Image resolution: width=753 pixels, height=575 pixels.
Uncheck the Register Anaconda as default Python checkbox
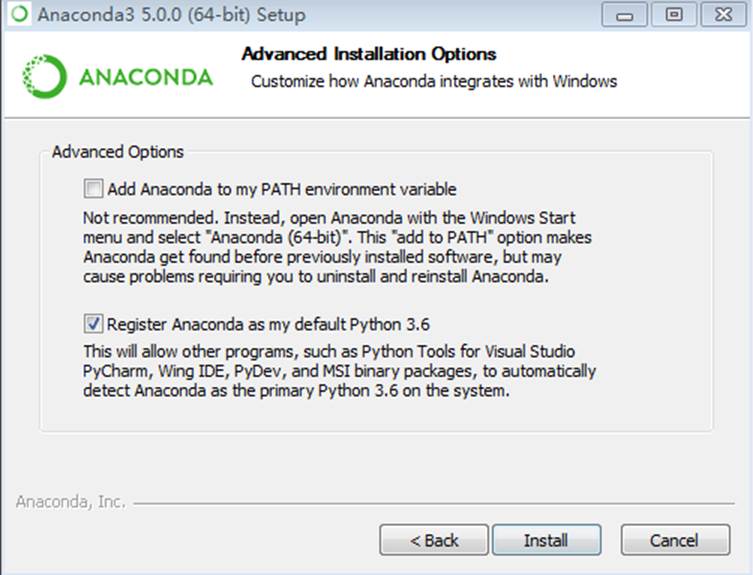[x=93, y=324]
